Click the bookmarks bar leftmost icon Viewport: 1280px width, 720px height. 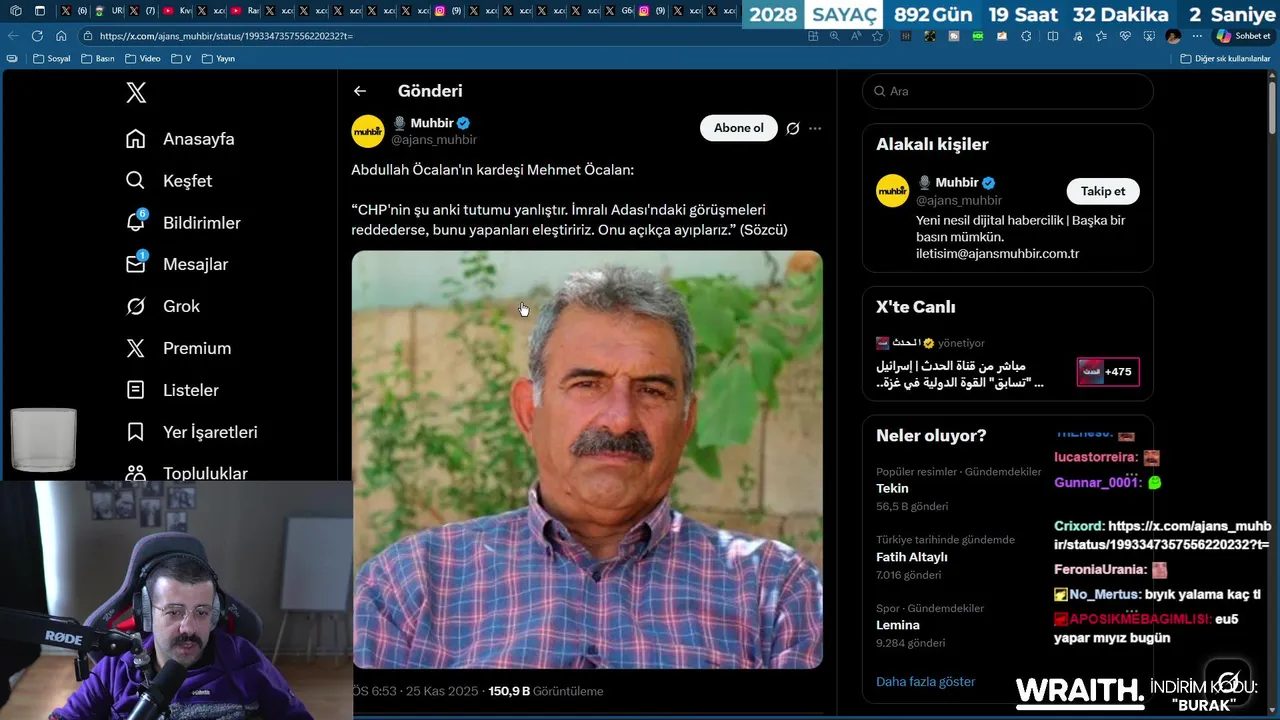pos(12,59)
